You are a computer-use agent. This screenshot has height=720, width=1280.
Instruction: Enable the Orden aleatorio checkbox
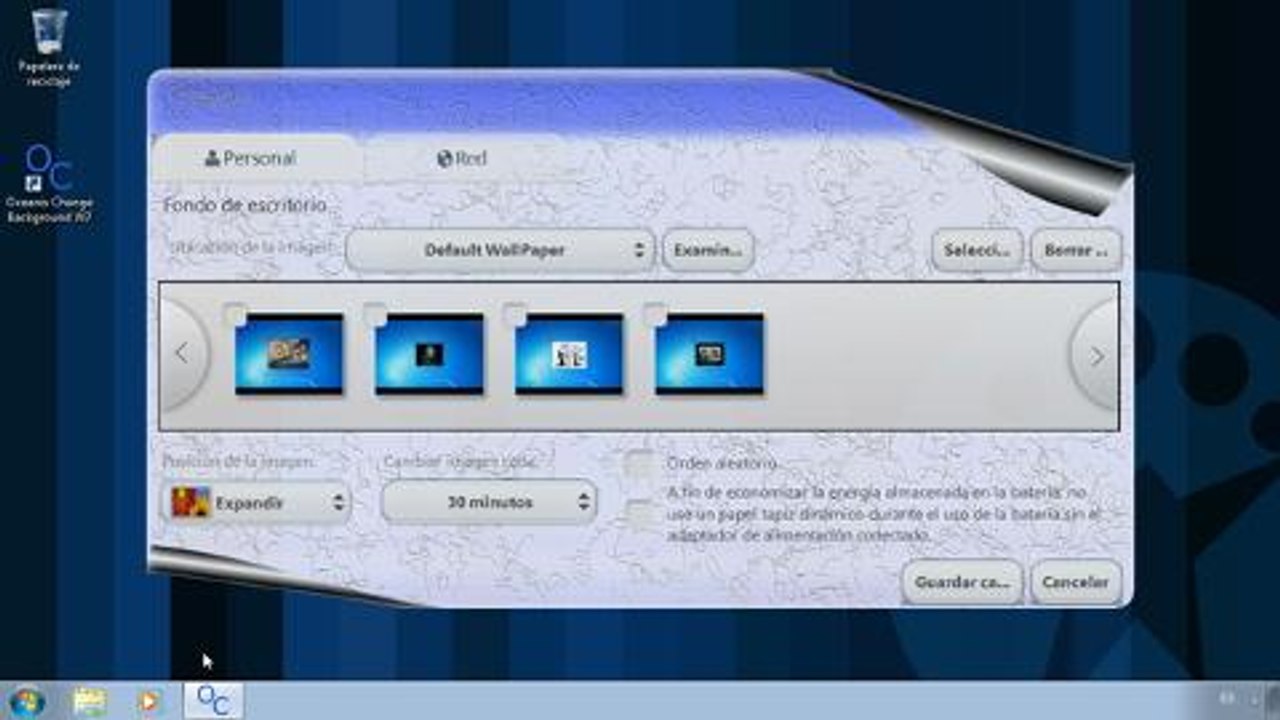coord(640,464)
